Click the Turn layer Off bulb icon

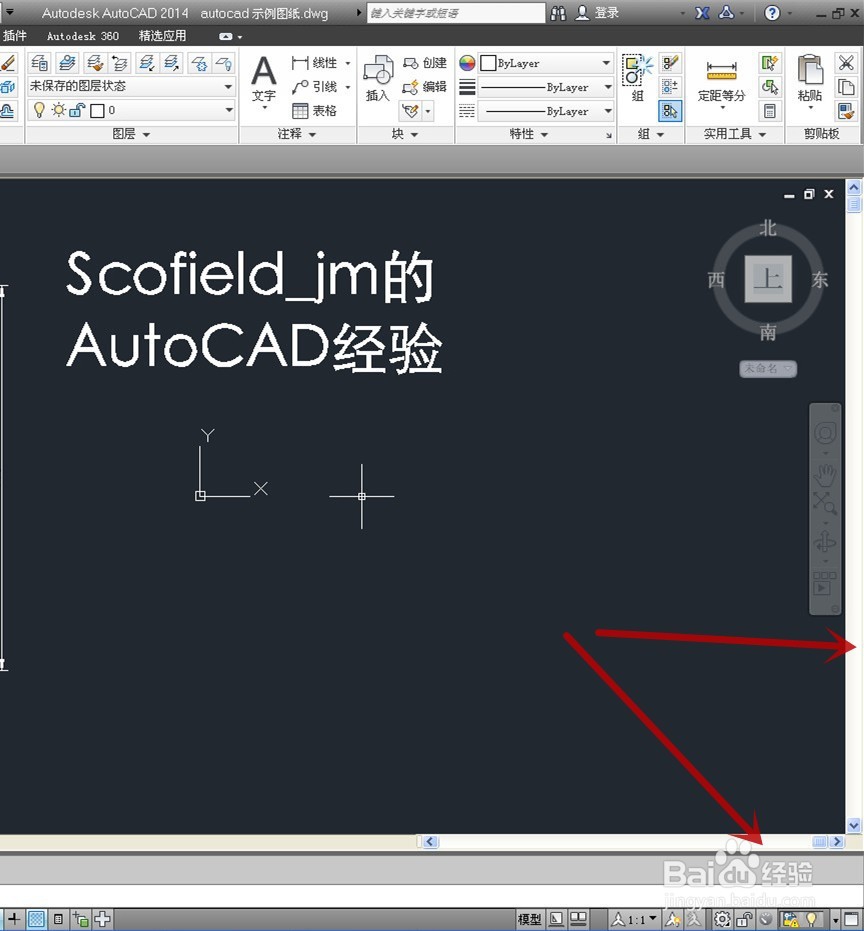[x=224, y=62]
